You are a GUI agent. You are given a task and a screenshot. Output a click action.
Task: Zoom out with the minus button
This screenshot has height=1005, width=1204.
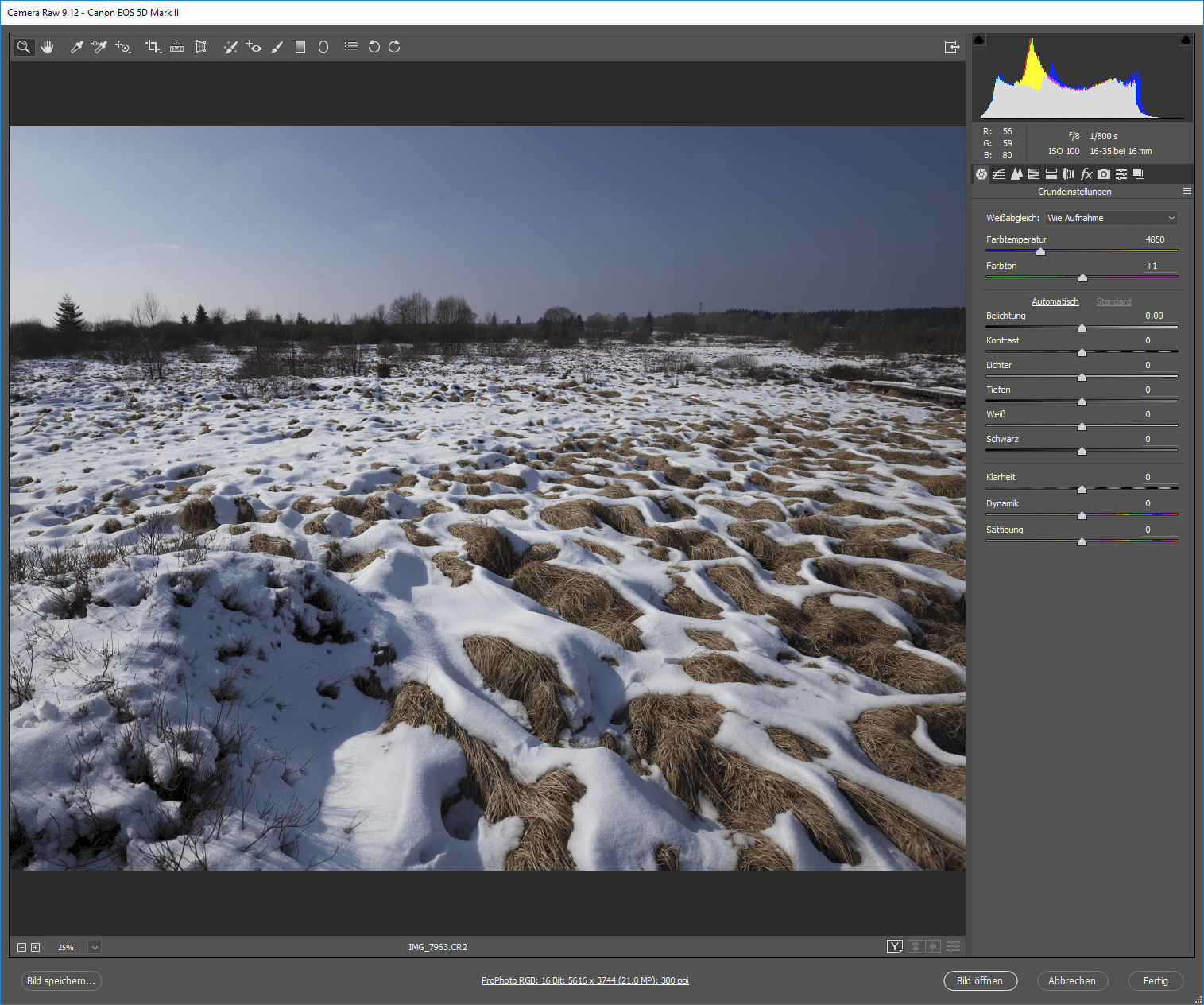click(22, 947)
